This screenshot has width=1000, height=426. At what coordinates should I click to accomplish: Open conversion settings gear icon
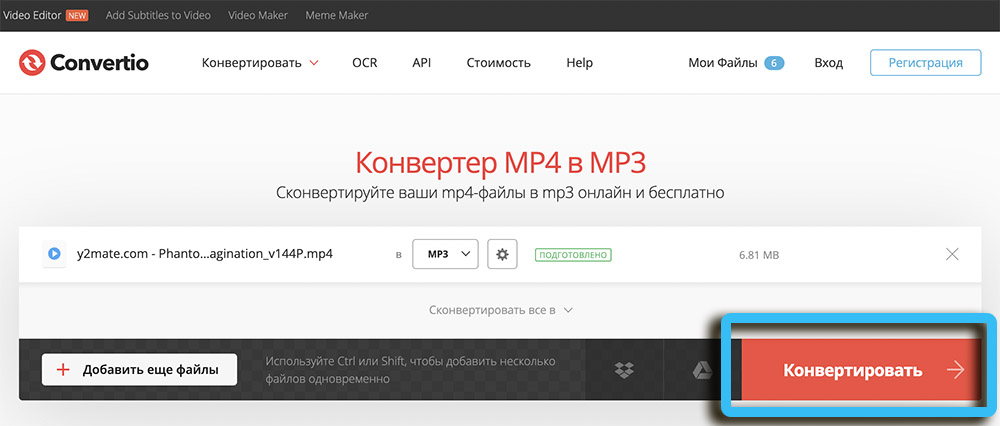pyautogui.click(x=502, y=254)
